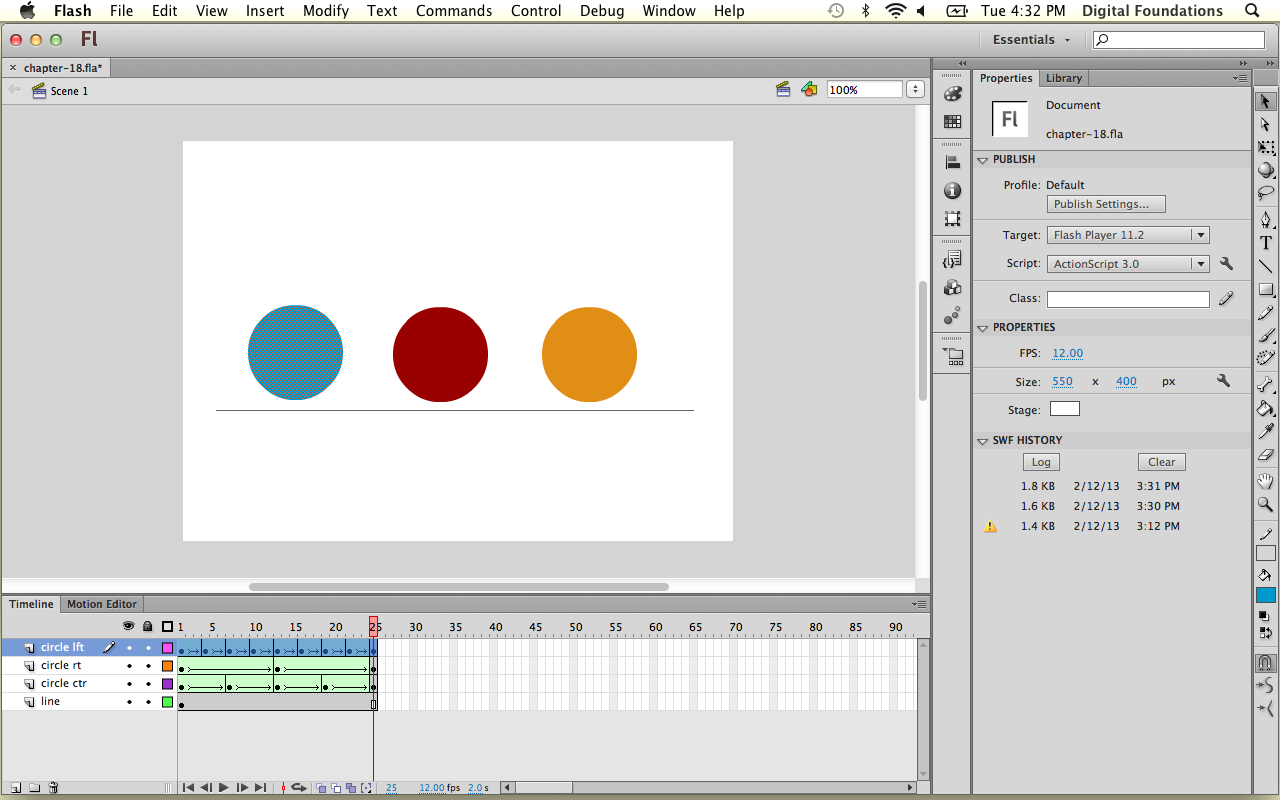The width and height of the screenshot is (1280, 800).
Task: Pick the Eraser tool
Action: click(x=1266, y=456)
